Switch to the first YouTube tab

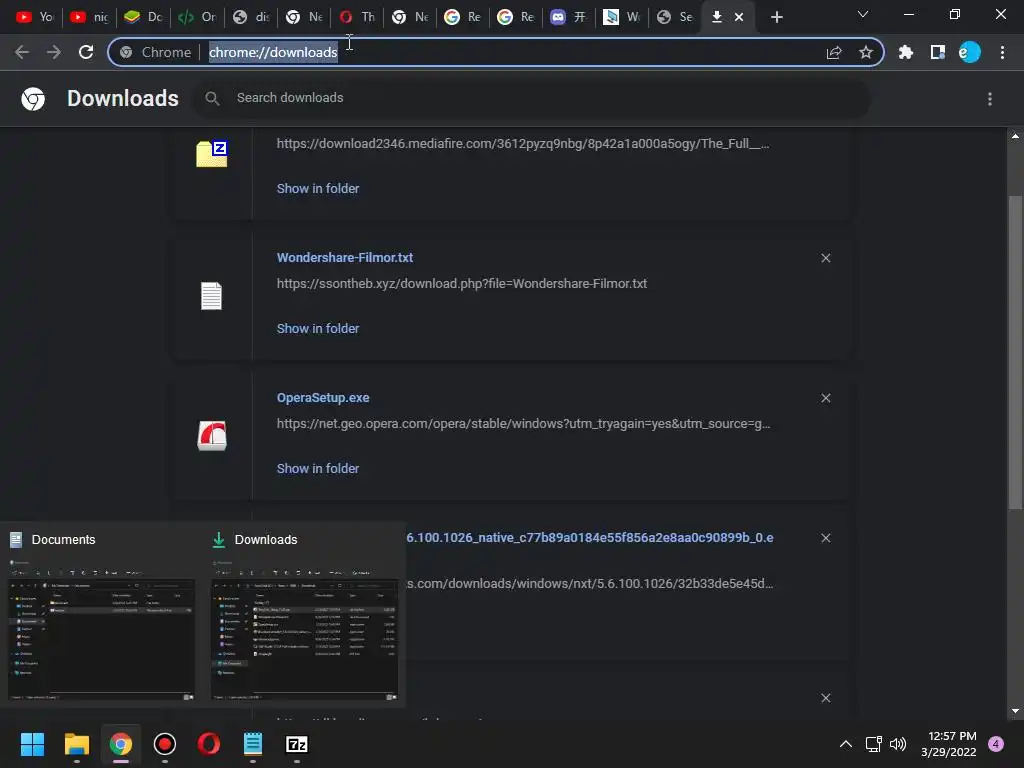(x=35, y=17)
